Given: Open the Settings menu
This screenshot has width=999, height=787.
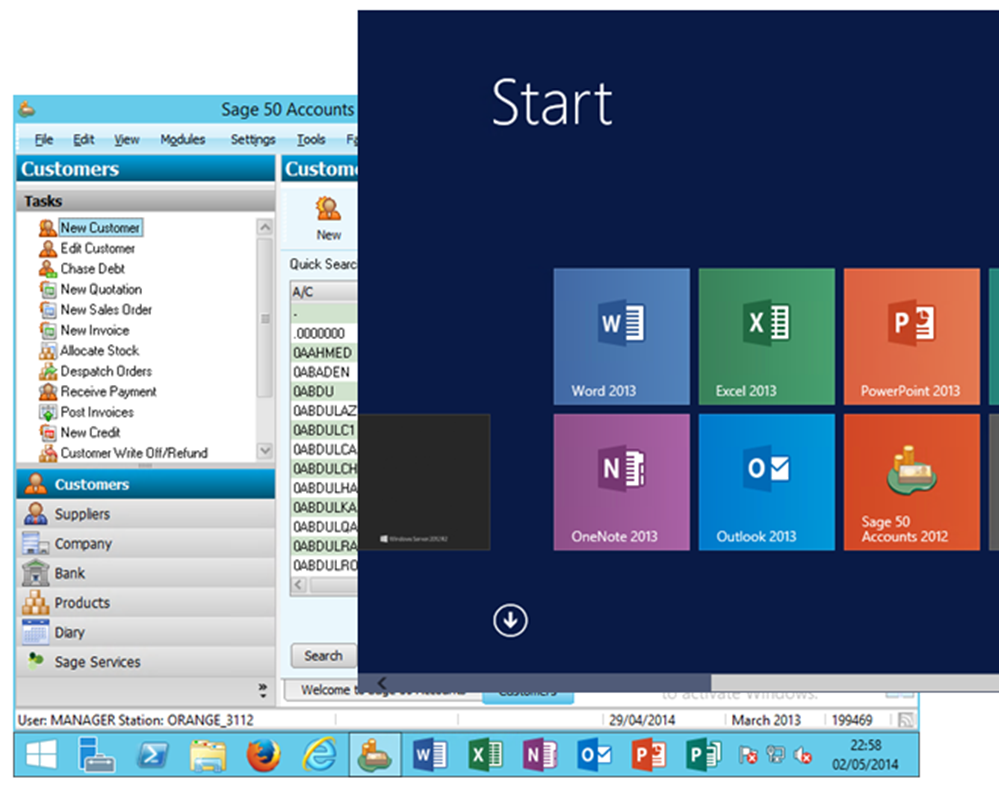Looking at the screenshot, I should pos(252,140).
